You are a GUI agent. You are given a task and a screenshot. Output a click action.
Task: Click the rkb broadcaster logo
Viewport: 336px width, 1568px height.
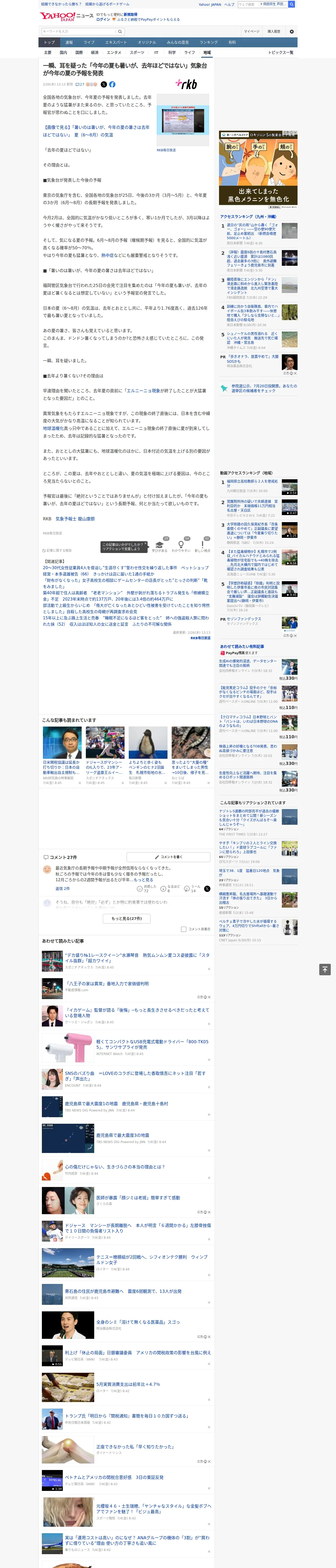pos(186,84)
